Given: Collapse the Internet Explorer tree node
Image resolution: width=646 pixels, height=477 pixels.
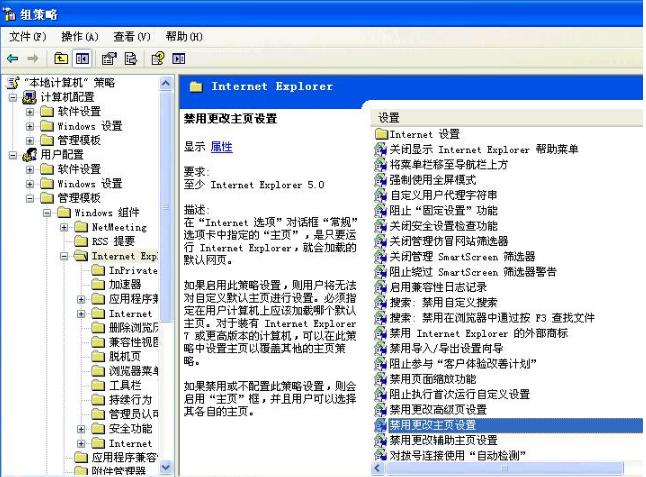Looking at the screenshot, I should (x=64, y=256).
